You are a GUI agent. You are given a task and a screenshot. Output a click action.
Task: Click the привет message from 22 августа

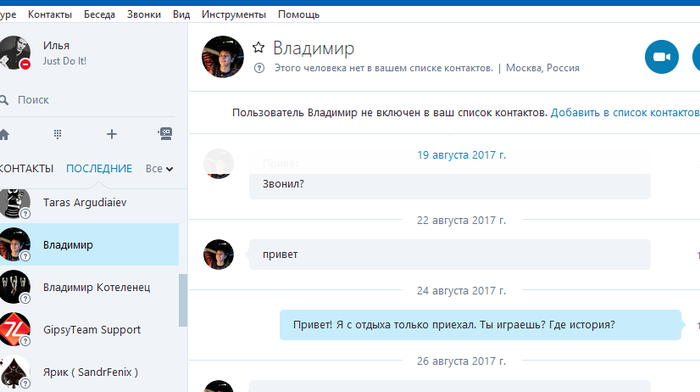point(450,254)
